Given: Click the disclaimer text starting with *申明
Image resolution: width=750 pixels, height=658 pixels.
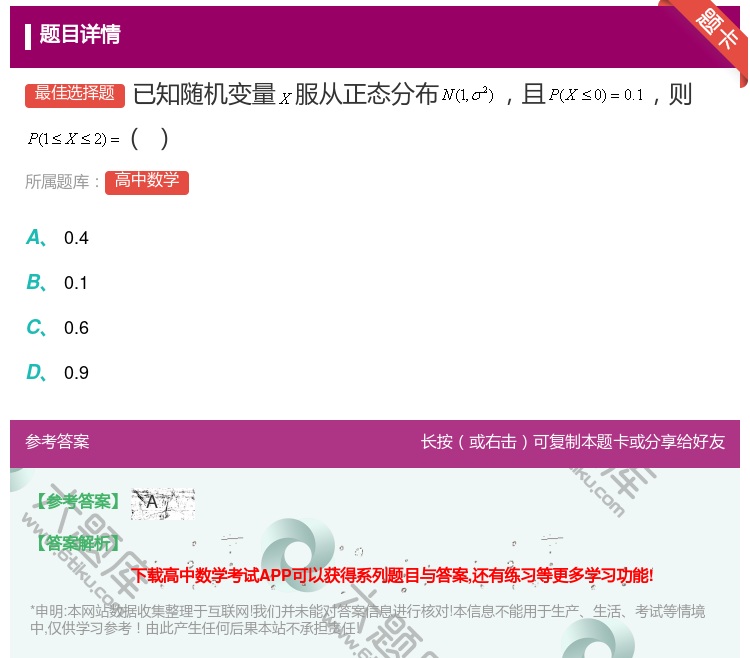Looking at the screenshot, I should (x=367, y=620).
